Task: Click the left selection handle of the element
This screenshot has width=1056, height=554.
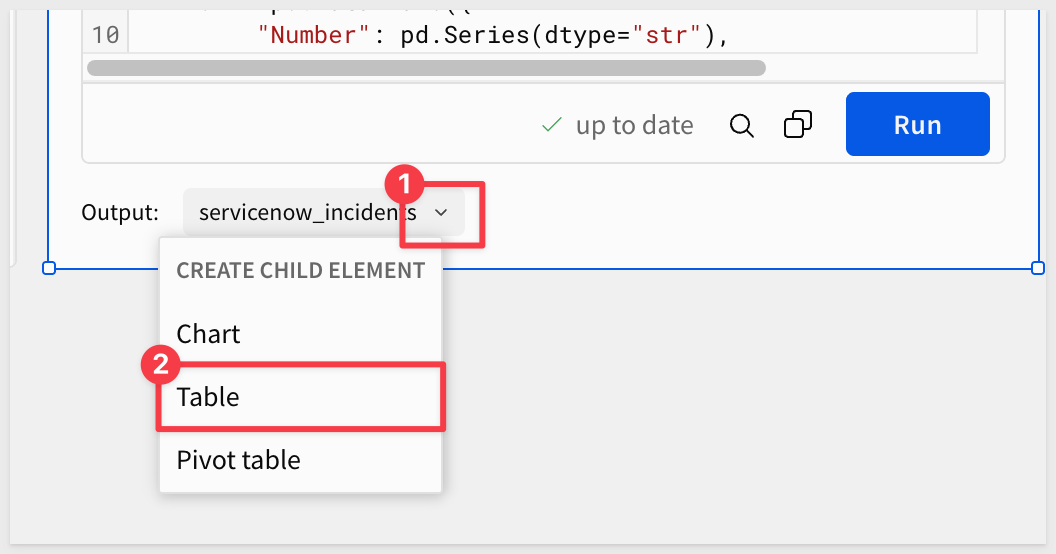Action: click(x=49, y=268)
